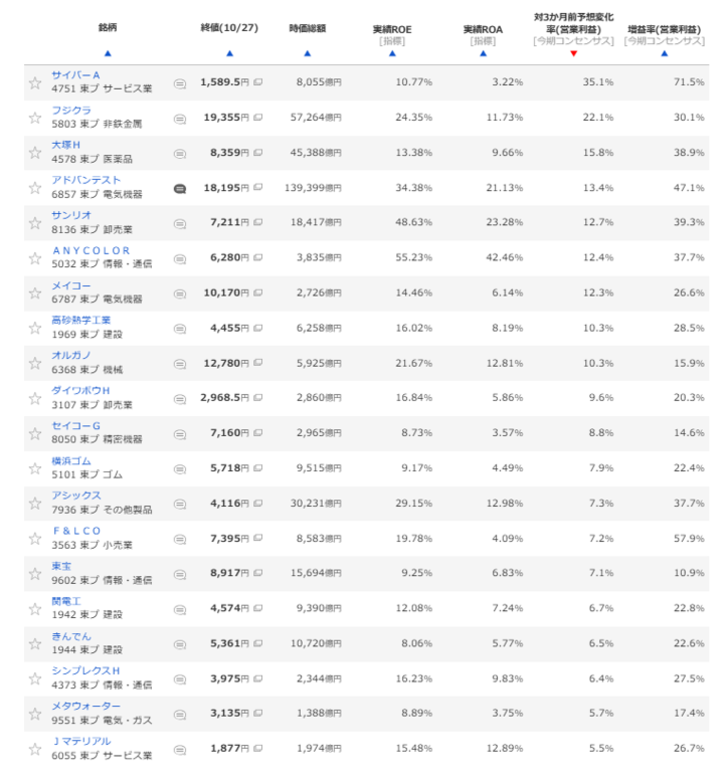Open the メタウォーター stock link
The width and height of the screenshot is (728, 782).
85,705
